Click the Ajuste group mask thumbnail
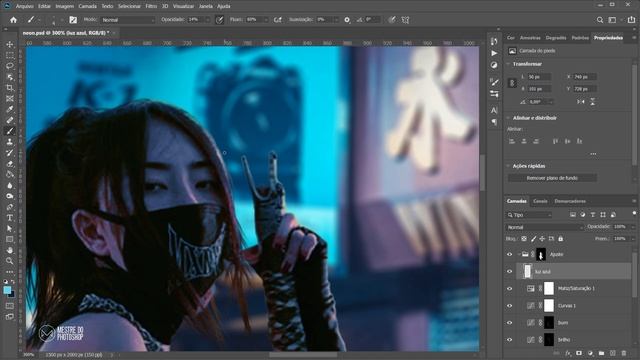Screen dimensions: 640x360 pos(541,254)
